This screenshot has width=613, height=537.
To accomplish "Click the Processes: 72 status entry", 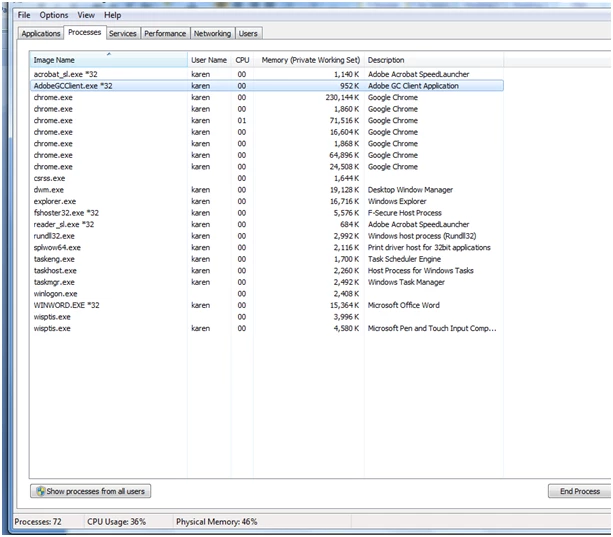I will [38, 522].
